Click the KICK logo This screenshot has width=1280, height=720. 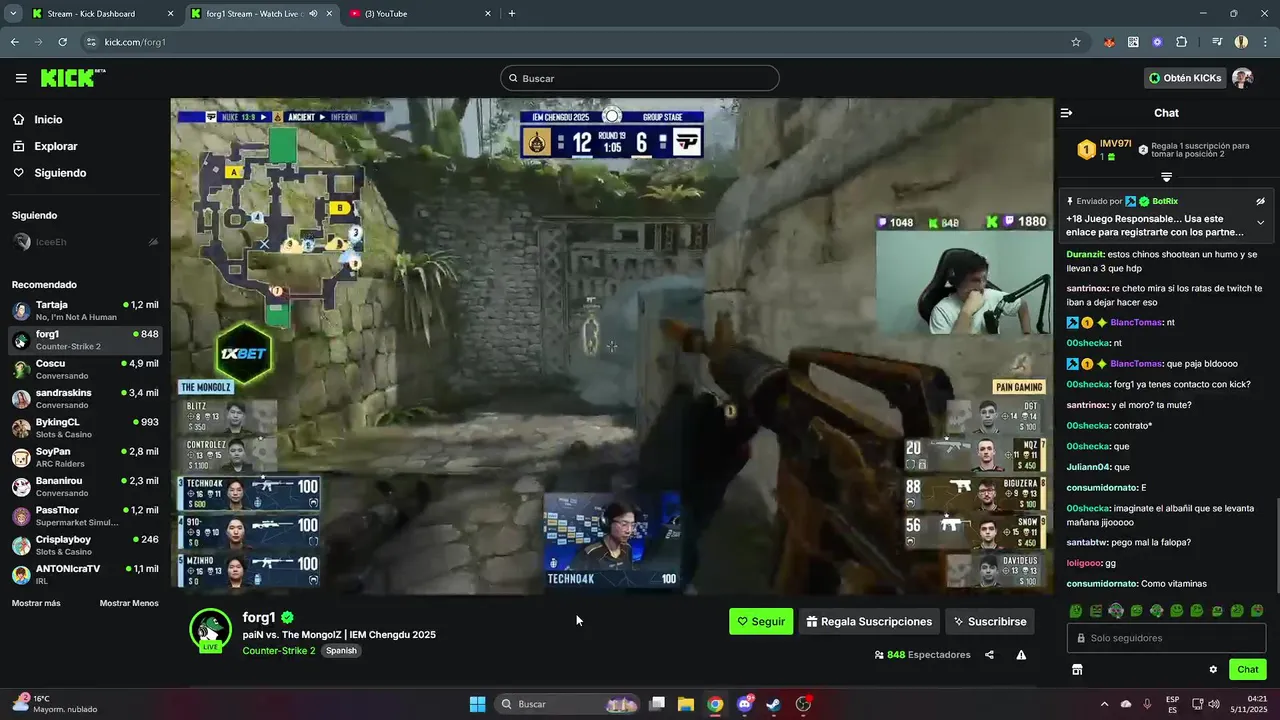click(x=72, y=78)
